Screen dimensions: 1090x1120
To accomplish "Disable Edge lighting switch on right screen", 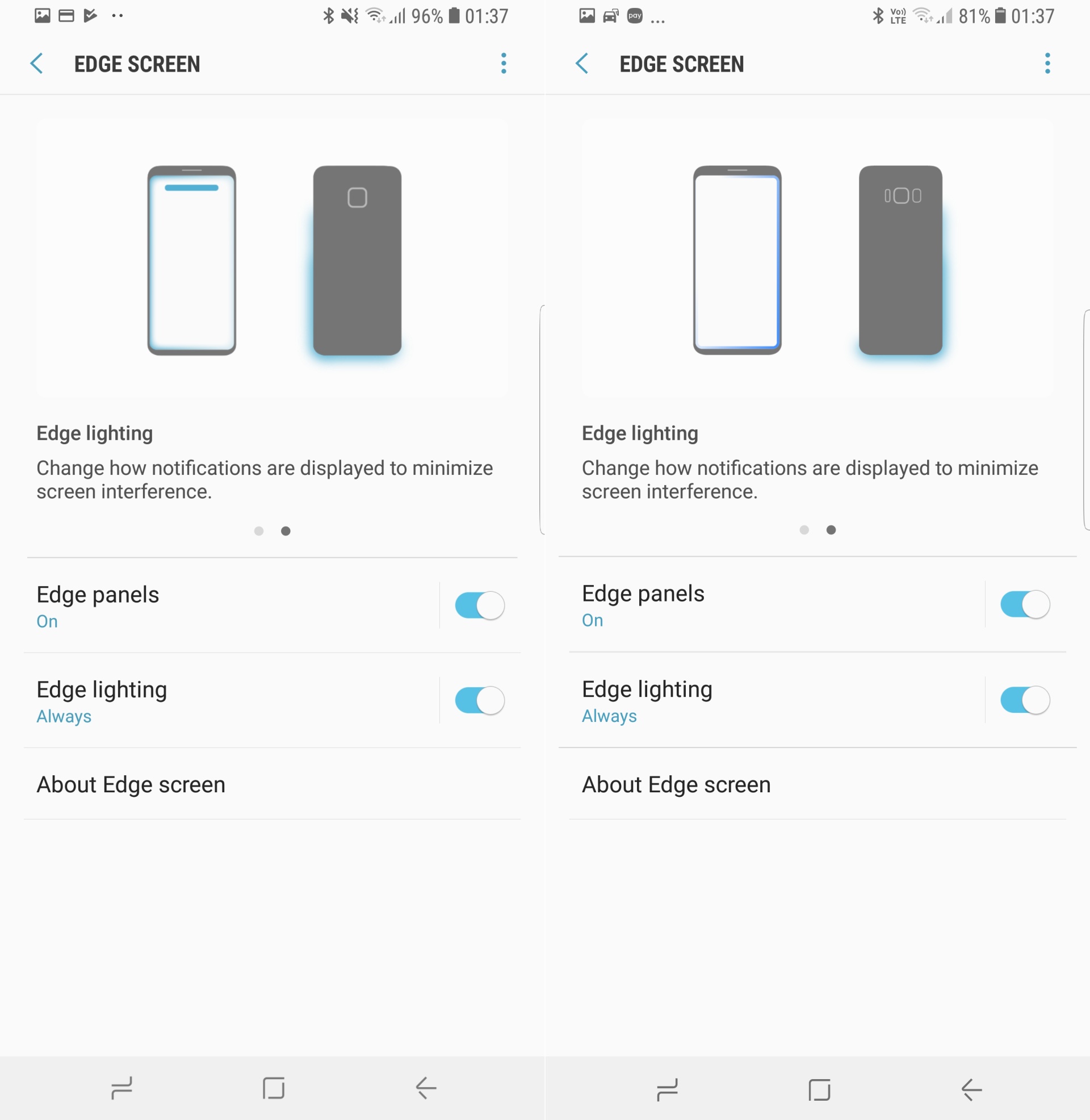I will tap(1025, 700).
